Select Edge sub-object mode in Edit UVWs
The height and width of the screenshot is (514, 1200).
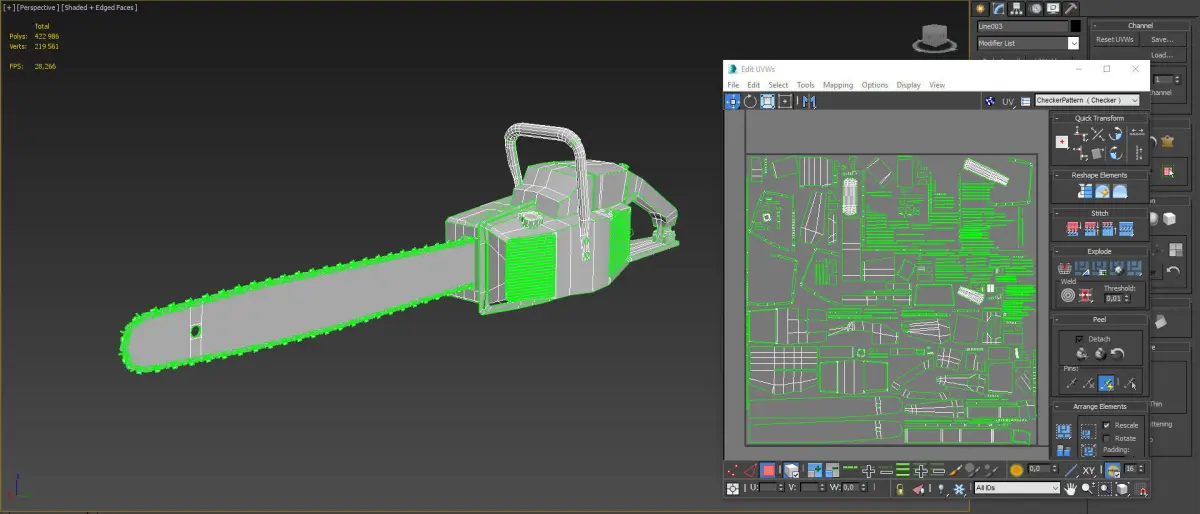pyautogui.click(x=750, y=470)
